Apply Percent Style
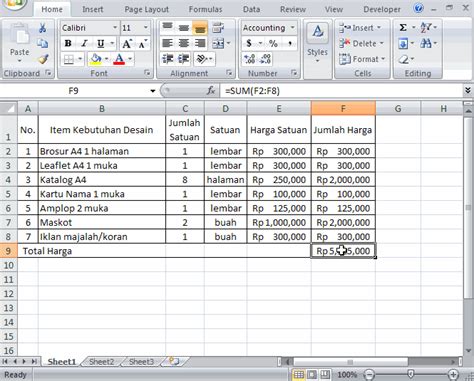 273,43
